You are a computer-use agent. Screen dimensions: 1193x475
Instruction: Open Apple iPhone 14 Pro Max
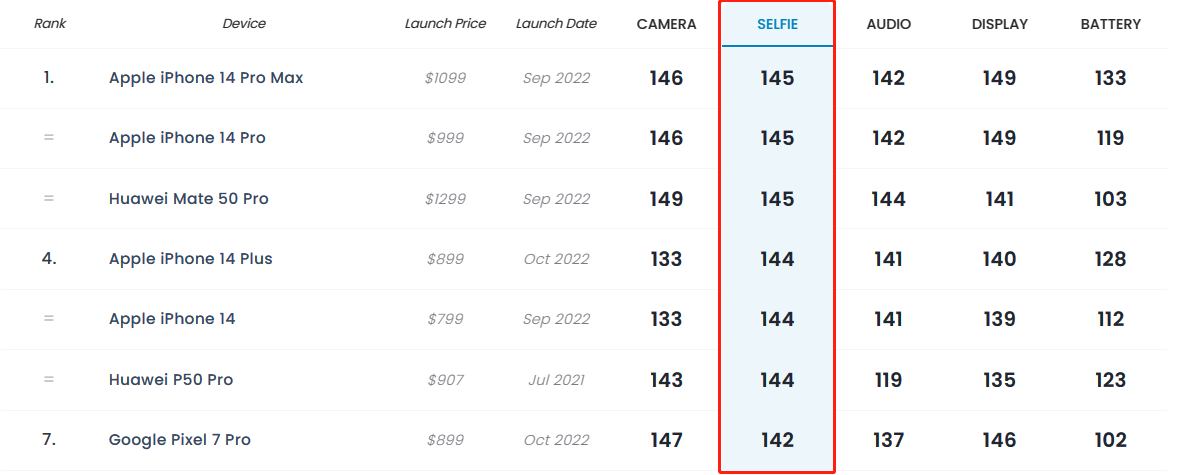tap(206, 78)
